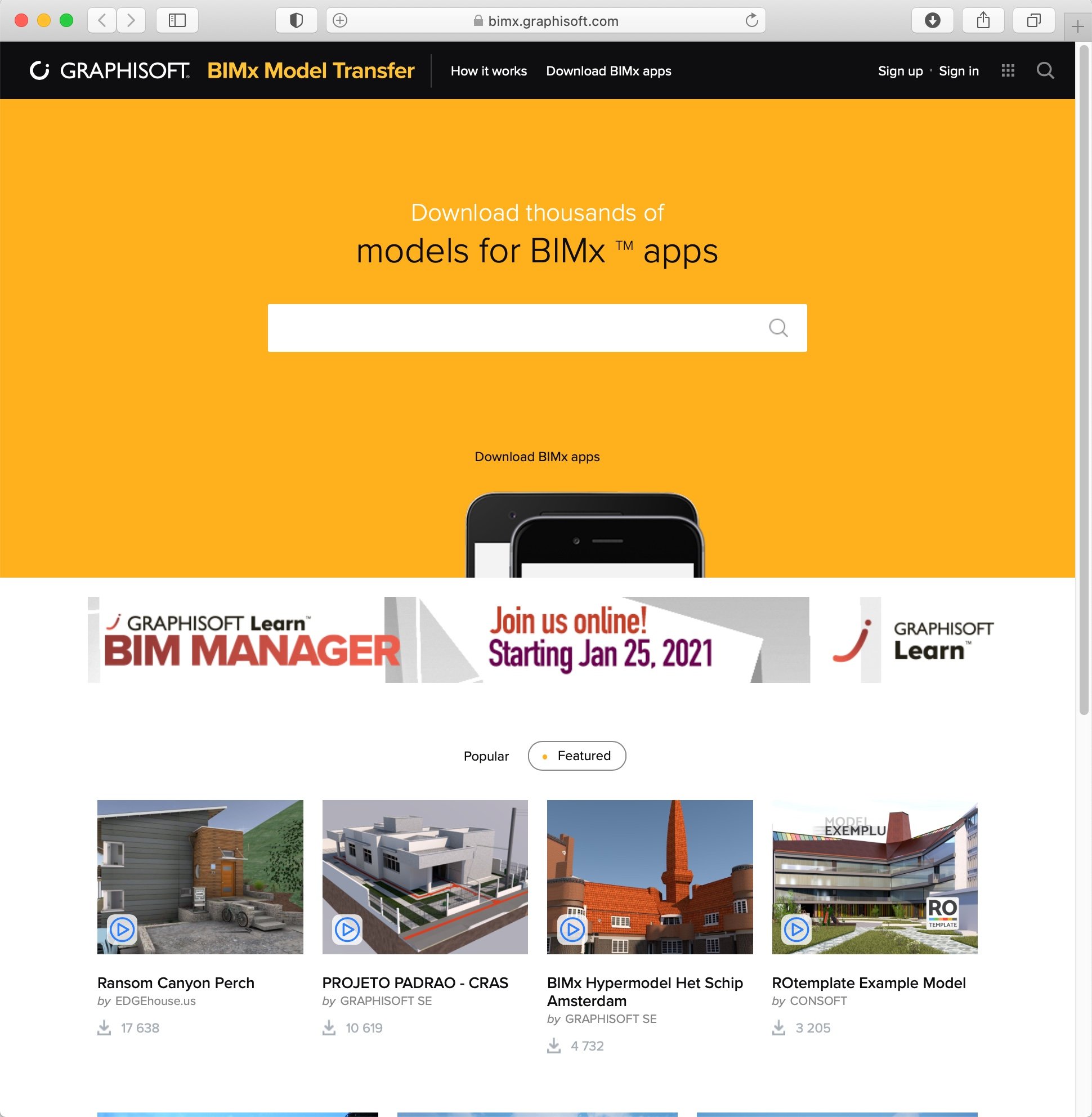Open the Graphisoft apps grid menu
1092x1117 pixels.
[x=1008, y=70]
